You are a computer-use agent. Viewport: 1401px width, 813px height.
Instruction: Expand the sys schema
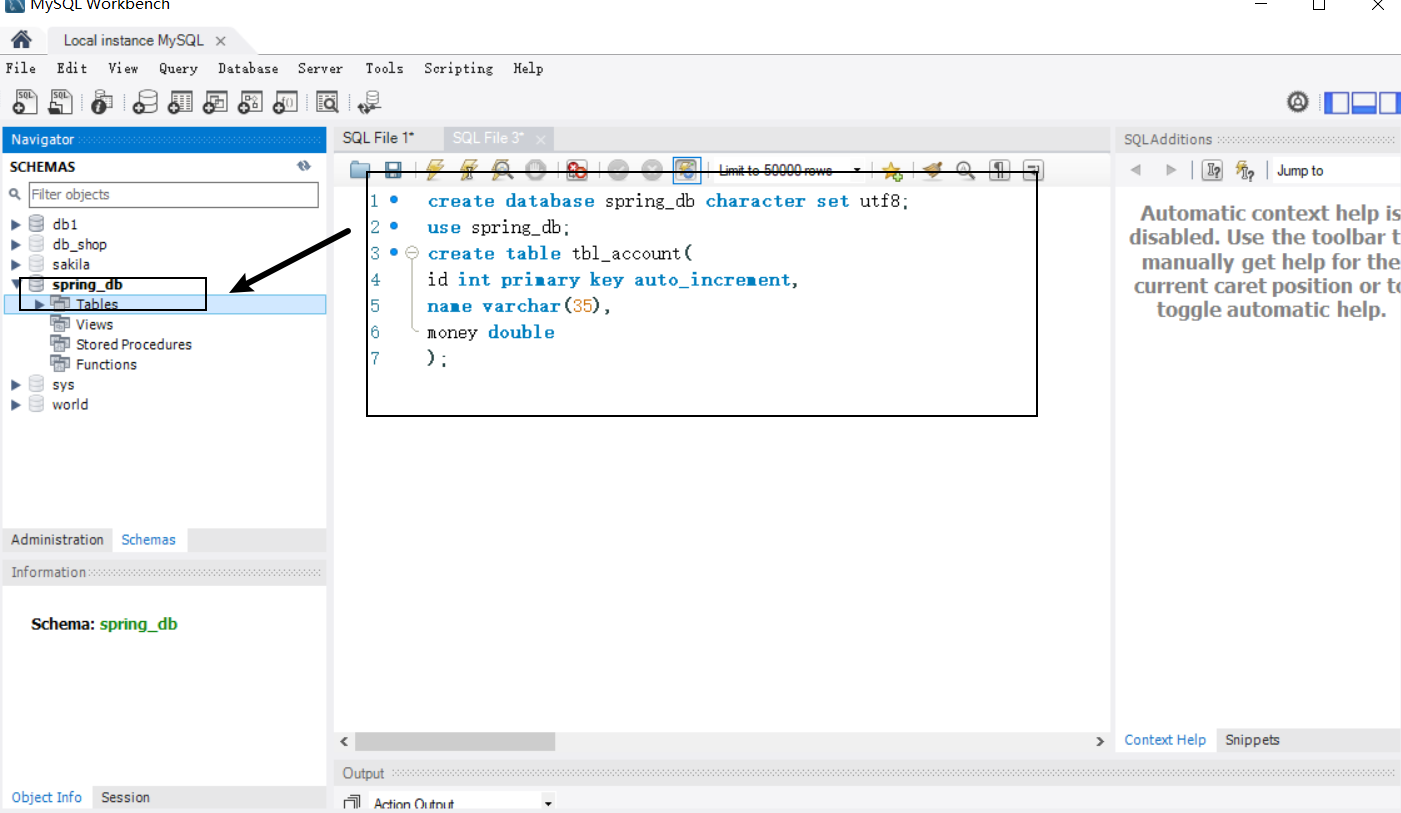(x=16, y=384)
